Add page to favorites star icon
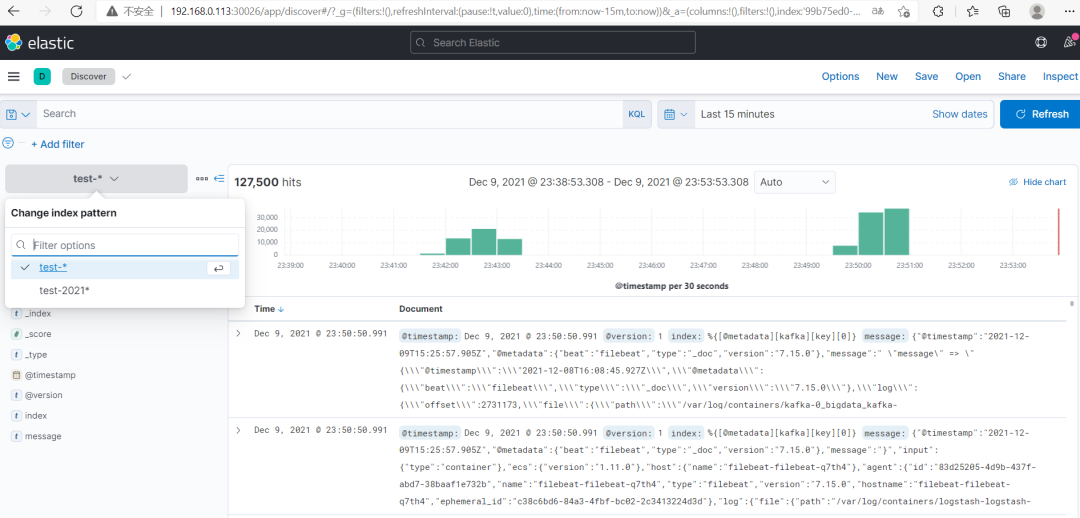The height and width of the screenshot is (518, 1080). click(904, 12)
